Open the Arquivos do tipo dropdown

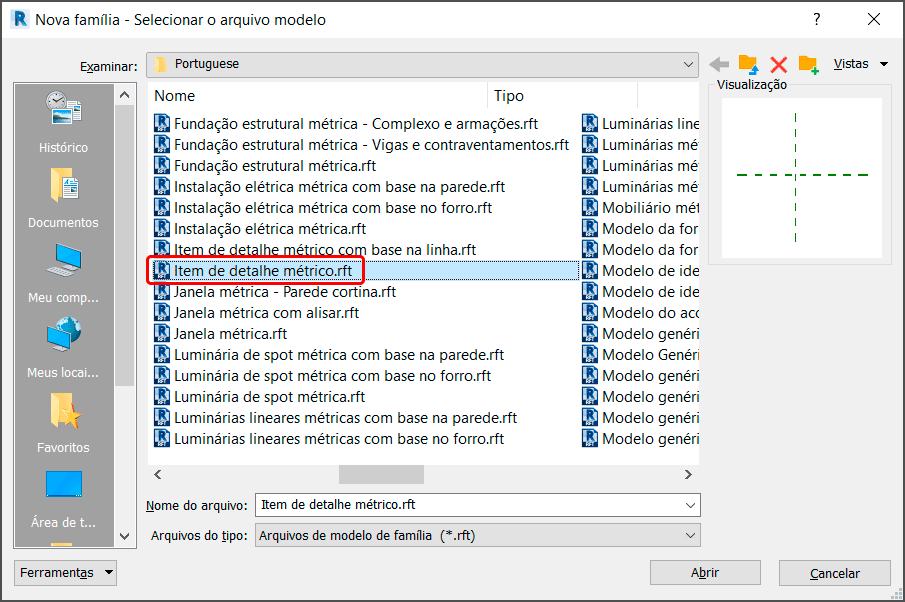tap(689, 535)
